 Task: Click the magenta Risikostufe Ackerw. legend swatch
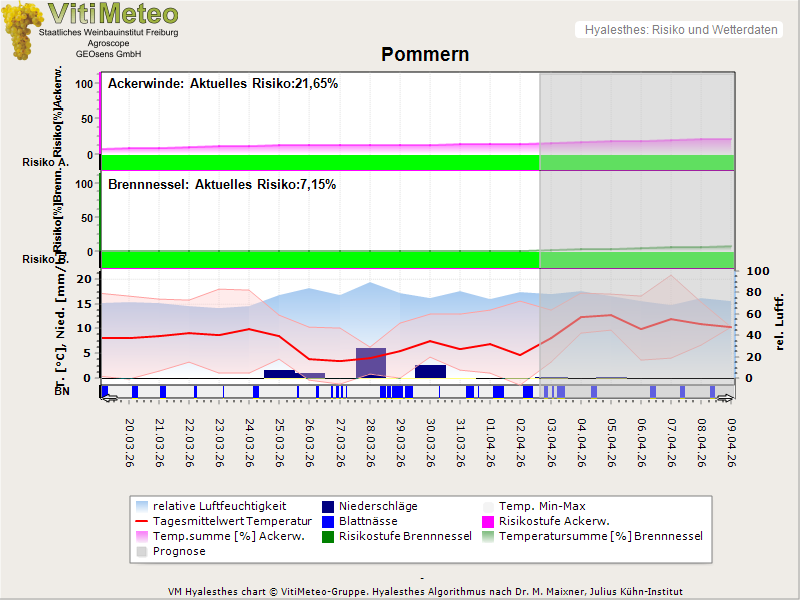point(489,521)
